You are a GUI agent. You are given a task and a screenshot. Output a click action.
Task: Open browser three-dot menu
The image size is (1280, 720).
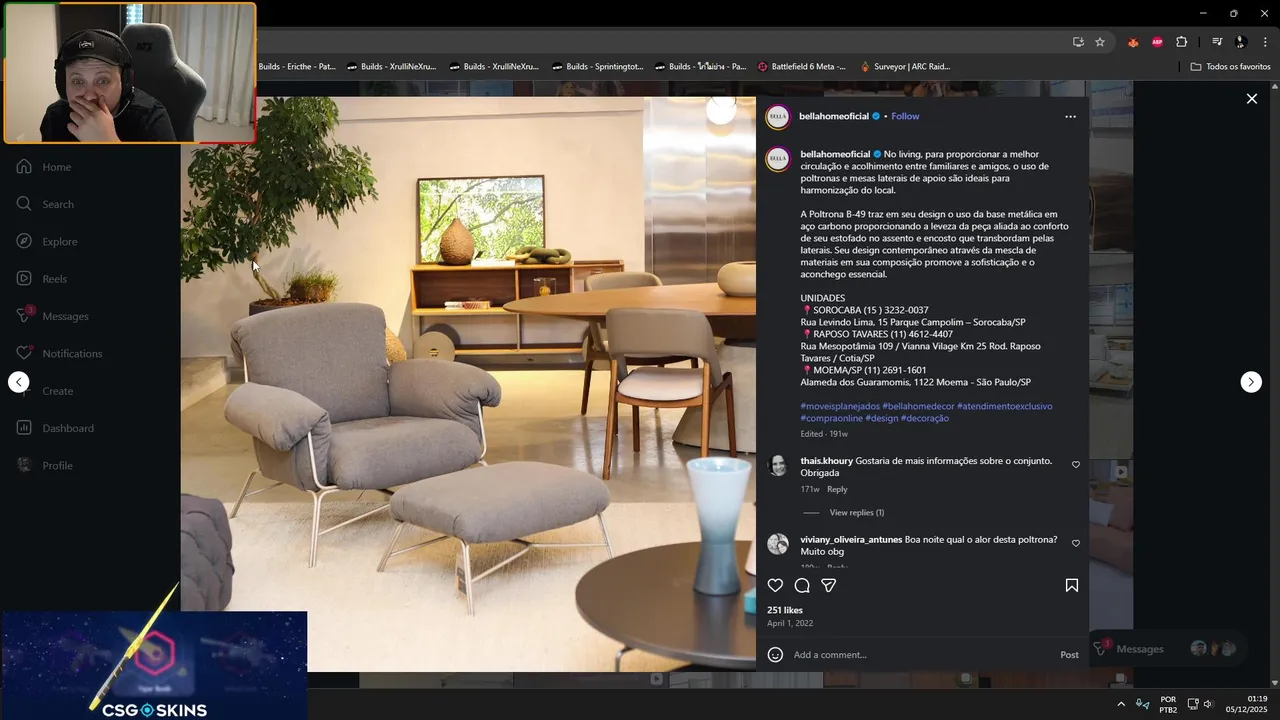click(x=1265, y=42)
